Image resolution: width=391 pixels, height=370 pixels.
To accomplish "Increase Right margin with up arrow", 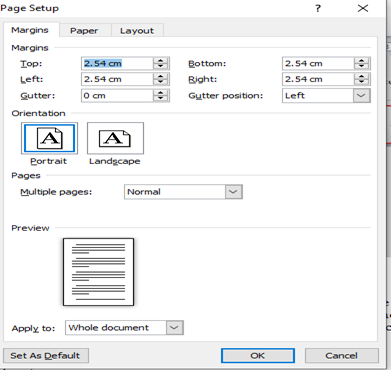I will point(362,77).
